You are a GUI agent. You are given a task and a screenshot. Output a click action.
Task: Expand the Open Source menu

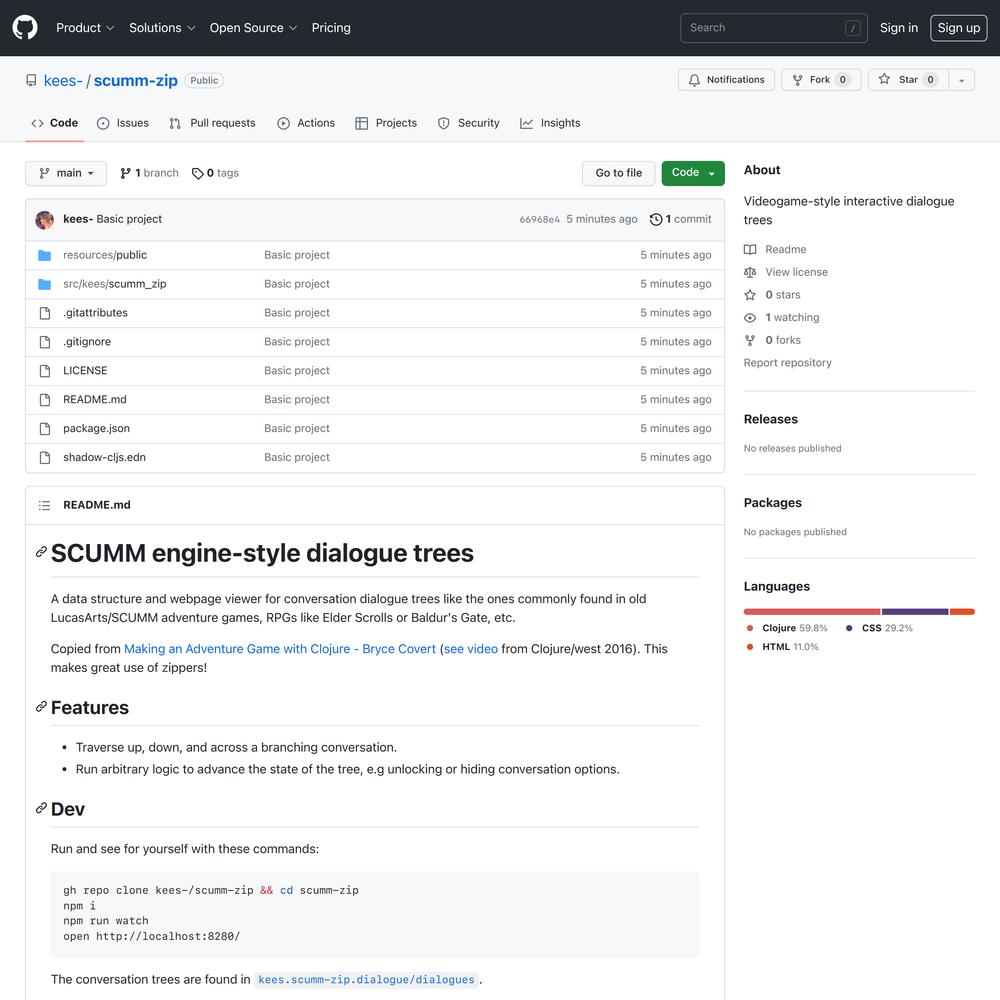pos(253,28)
